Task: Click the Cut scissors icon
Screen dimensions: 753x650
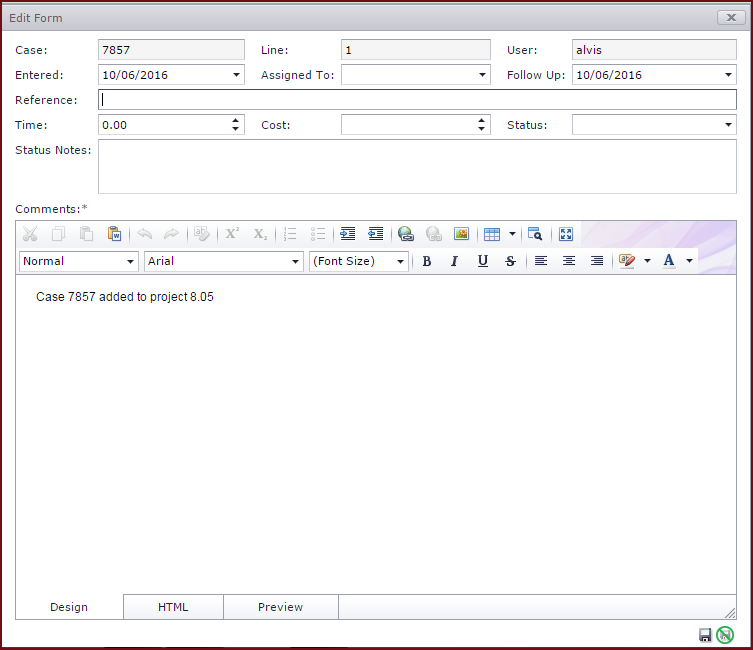Action: click(x=30, y=234)
